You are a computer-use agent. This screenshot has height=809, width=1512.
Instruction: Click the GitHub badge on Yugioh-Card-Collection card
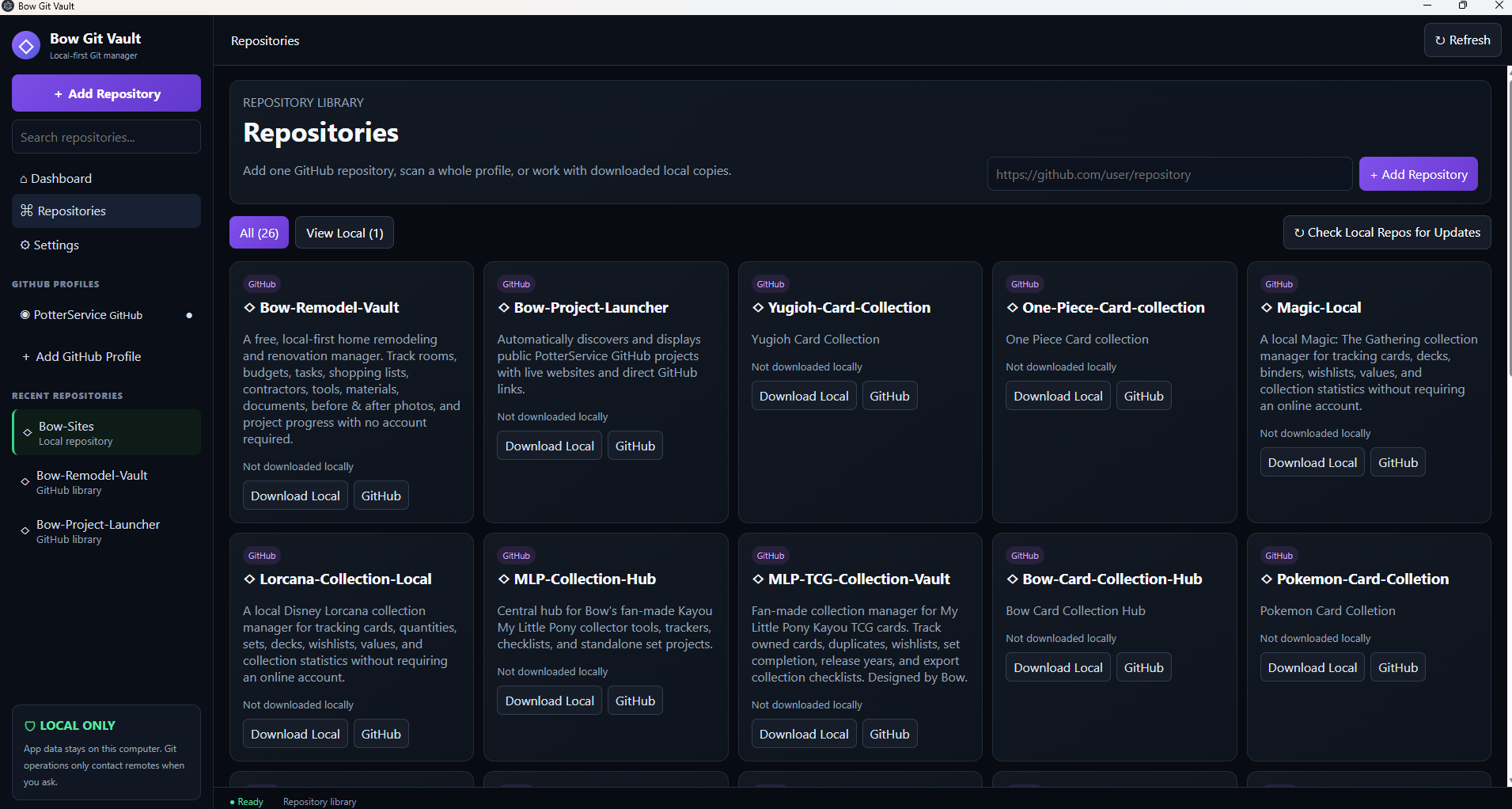pos(771,284)
